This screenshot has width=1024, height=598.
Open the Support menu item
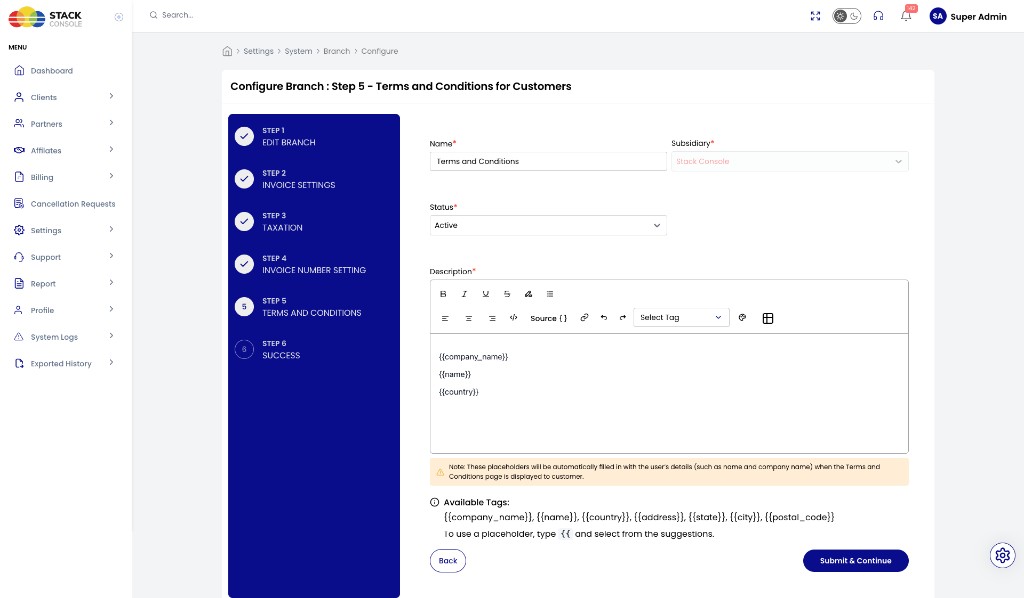coord(46,257)
